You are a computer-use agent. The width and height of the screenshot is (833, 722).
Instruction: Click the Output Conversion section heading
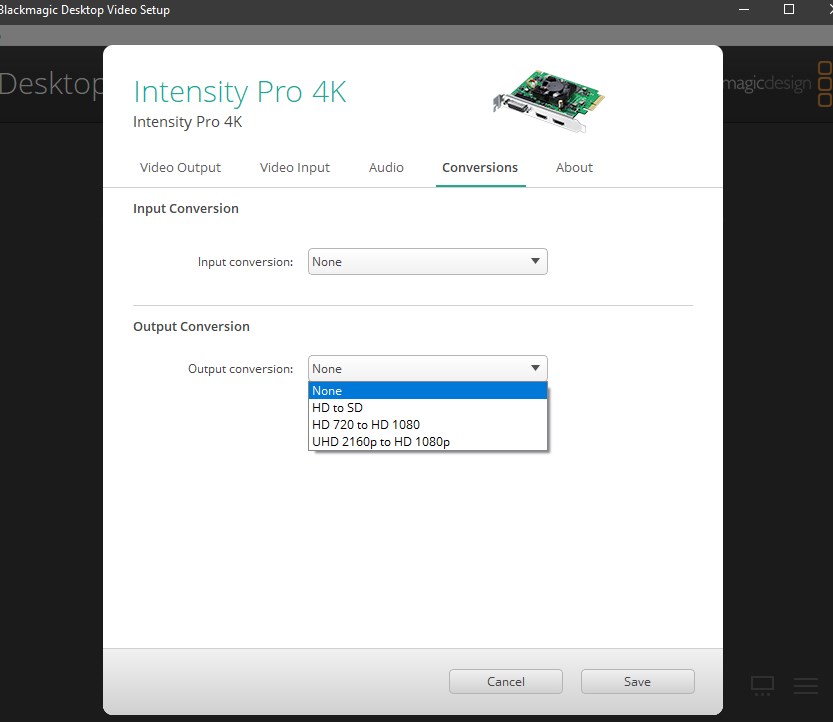tap(191, 326)
